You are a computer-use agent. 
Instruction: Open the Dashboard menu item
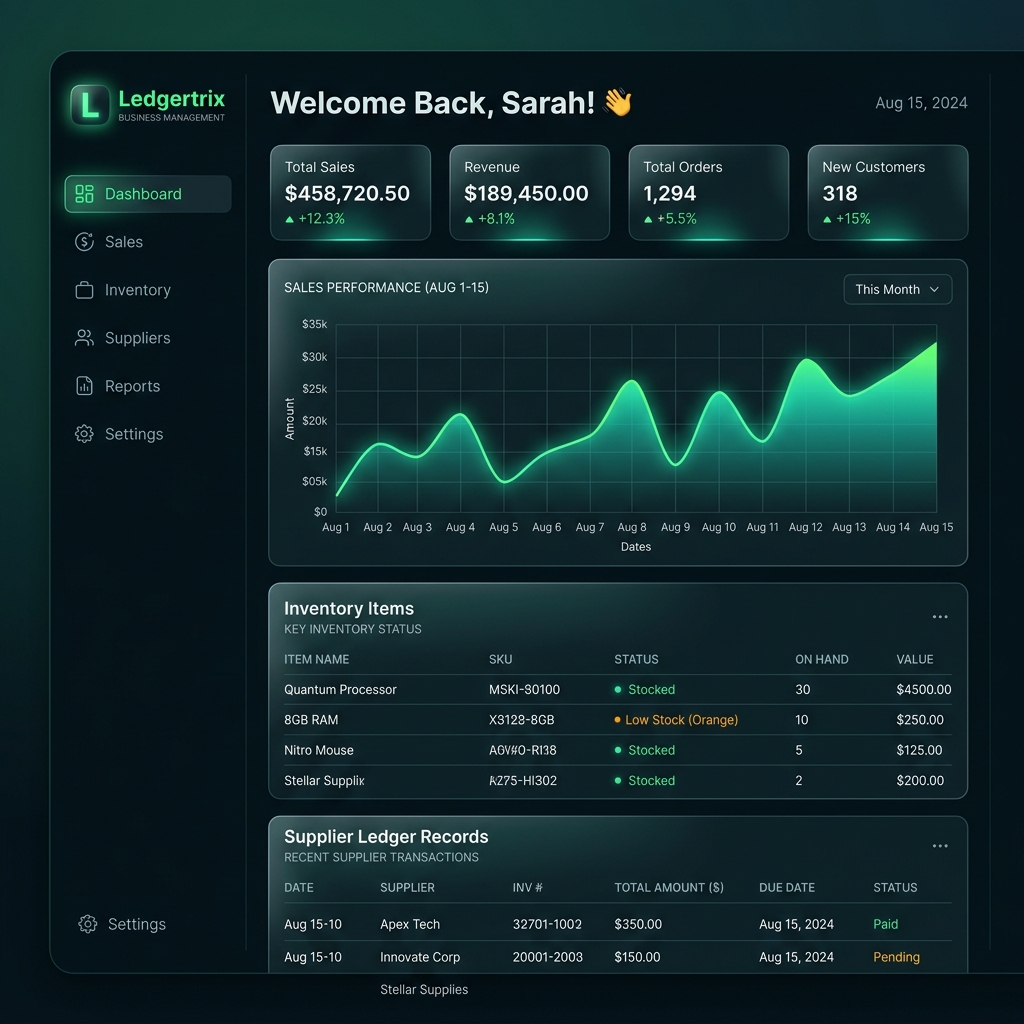click(x=148, y=194)
